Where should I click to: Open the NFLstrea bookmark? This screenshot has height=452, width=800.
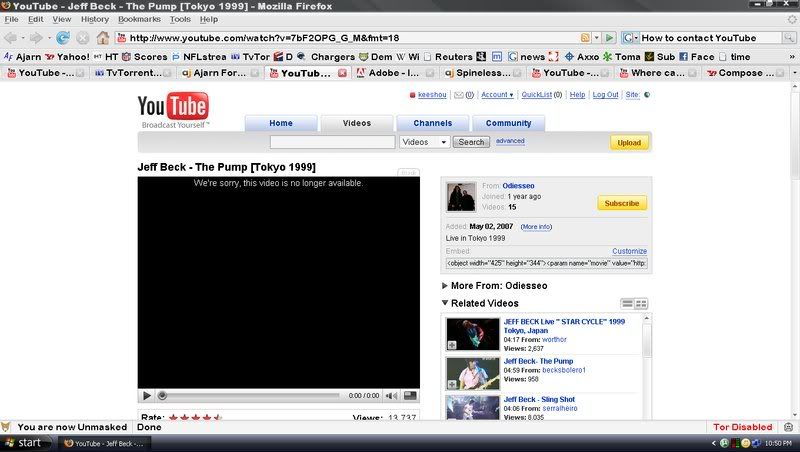pyautogui.click(x=199, y=57)
